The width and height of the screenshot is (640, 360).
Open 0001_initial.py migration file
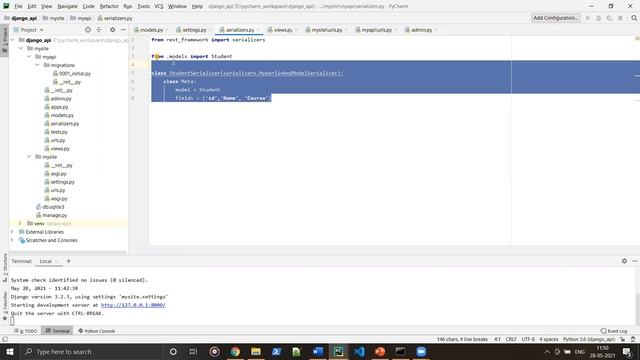click(74, 73)
